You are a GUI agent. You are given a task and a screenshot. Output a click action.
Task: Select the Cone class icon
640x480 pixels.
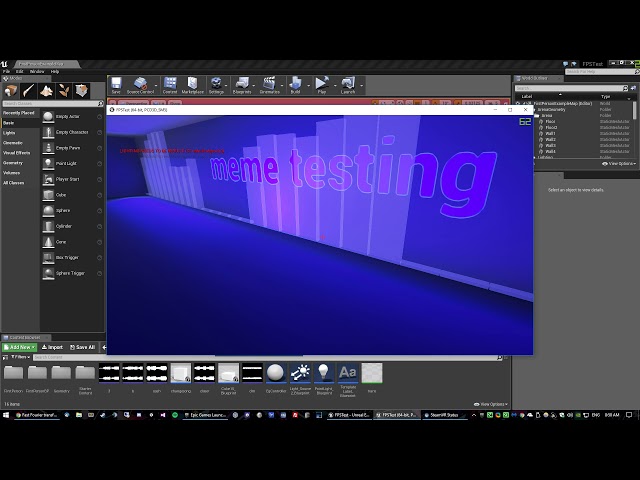(48, 242)
